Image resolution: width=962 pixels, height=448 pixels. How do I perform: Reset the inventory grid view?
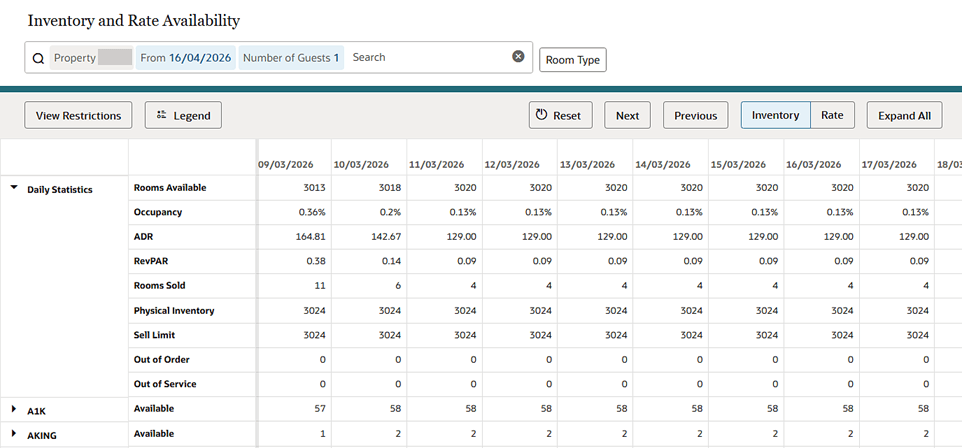tap(561, 115)
